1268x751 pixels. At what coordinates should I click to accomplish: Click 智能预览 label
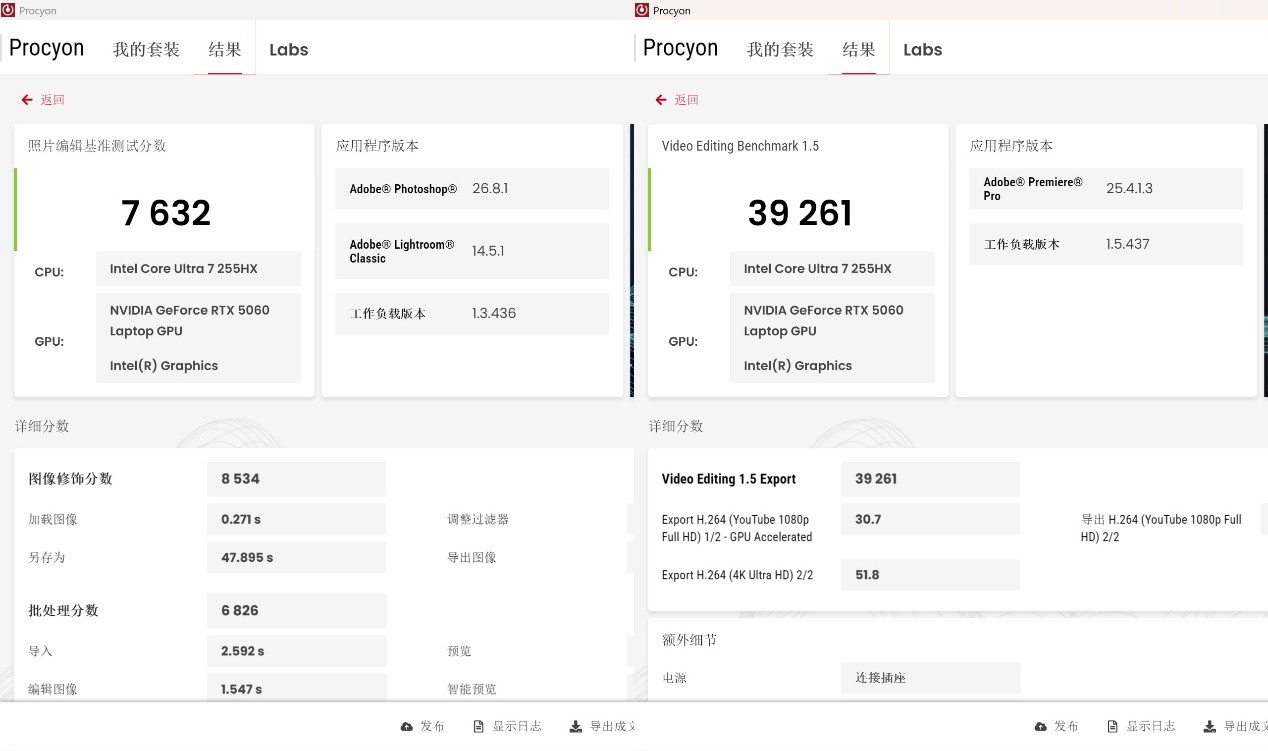pyautogui.click(x=472, y=689)
